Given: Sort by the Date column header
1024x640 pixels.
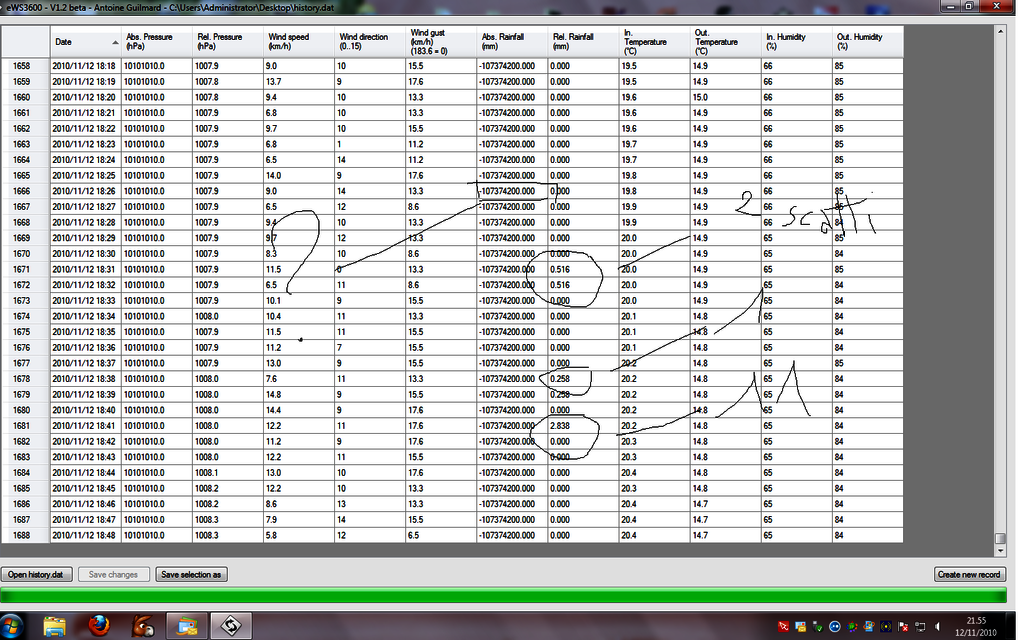Looking at the screenshot, I should click(86, 42).
